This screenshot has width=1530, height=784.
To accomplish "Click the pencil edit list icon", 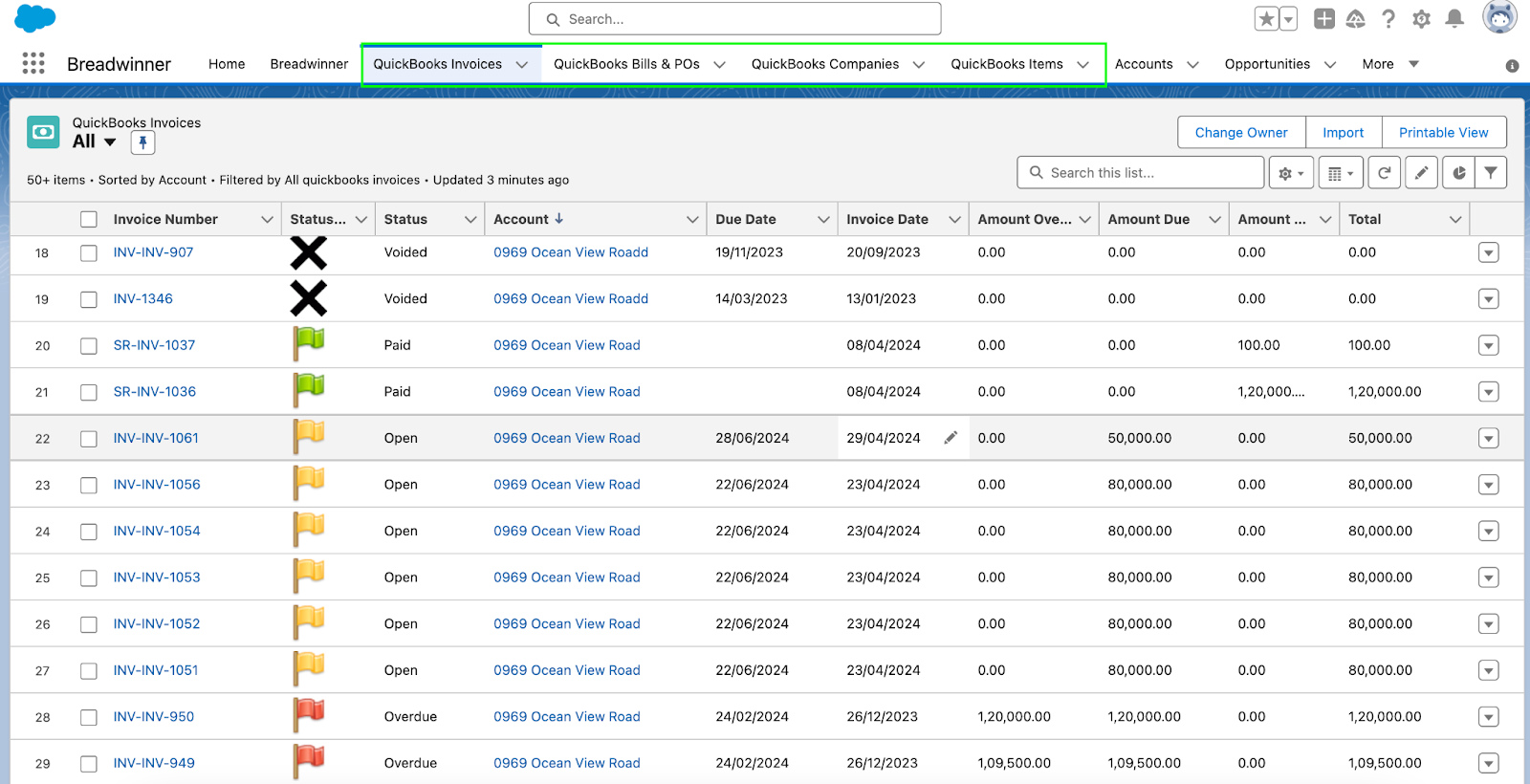I will click(x=1421, y=173).
